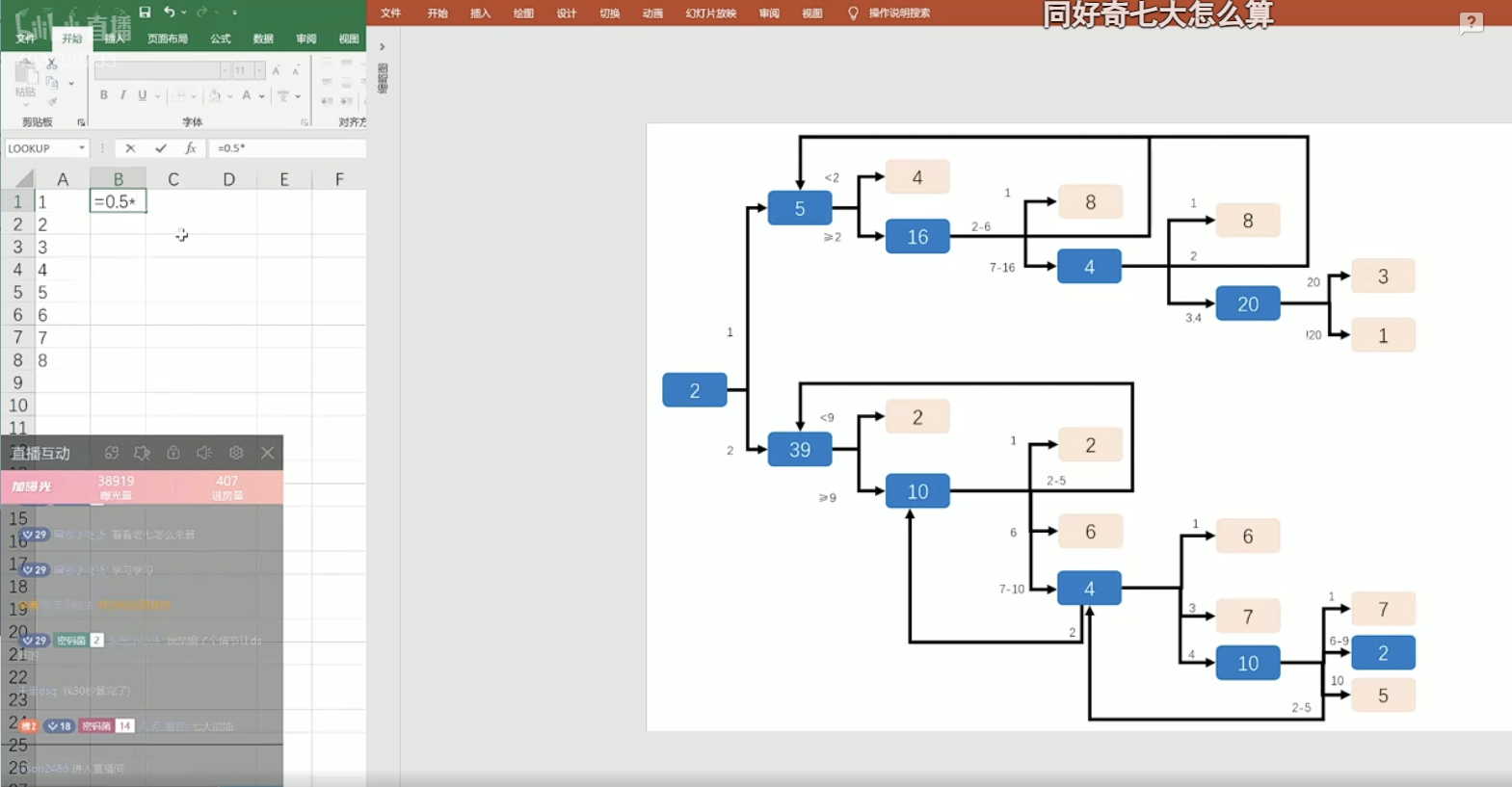The width and height of the screenshot is (1512, 787).
Task: Click the speaker icon in live interaction panel
Action: tap(204, 453)
